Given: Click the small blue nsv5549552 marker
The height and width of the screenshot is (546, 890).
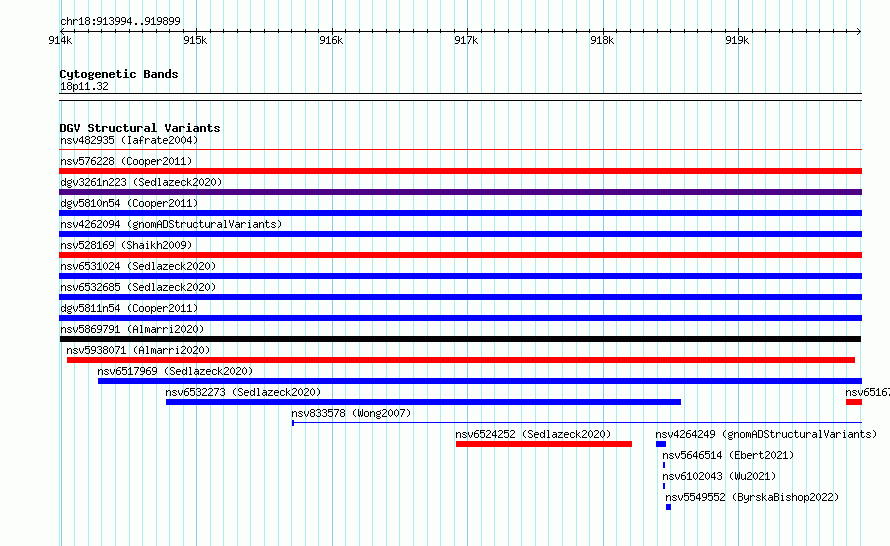Looking at the screenshot, I should point(669,507).
